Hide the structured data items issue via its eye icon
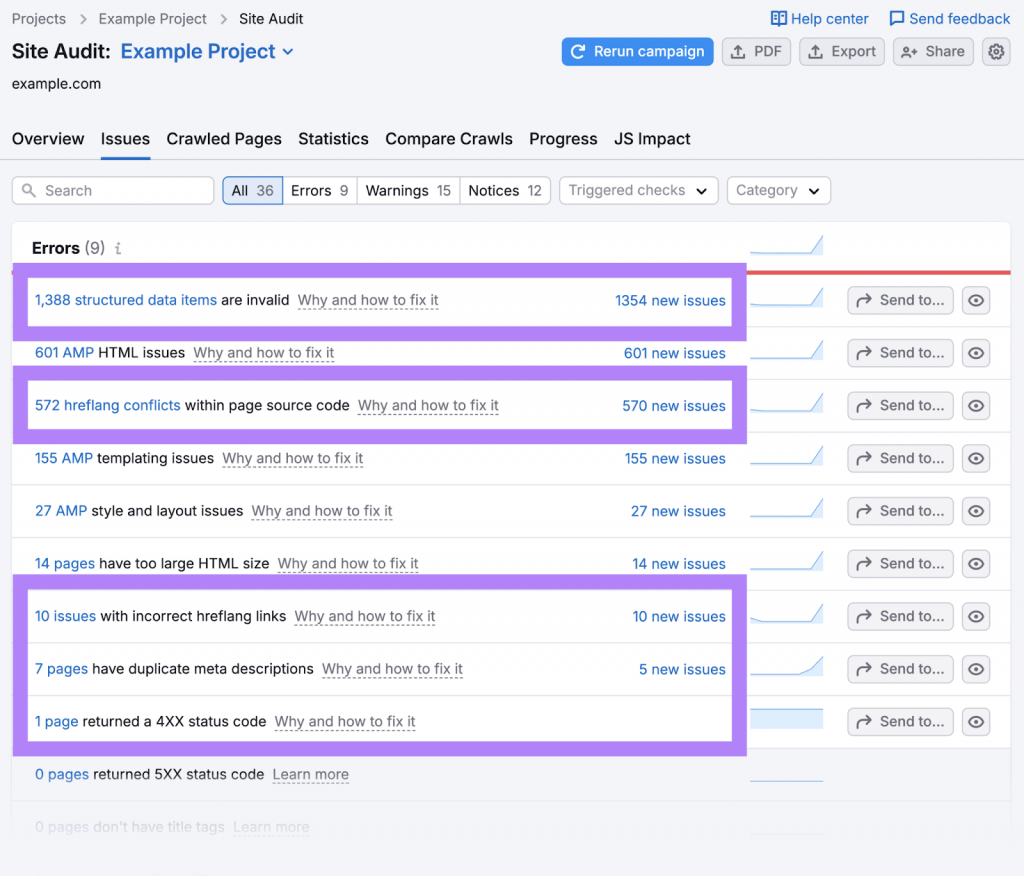The image size is (1024, 876). click(976, 300)
